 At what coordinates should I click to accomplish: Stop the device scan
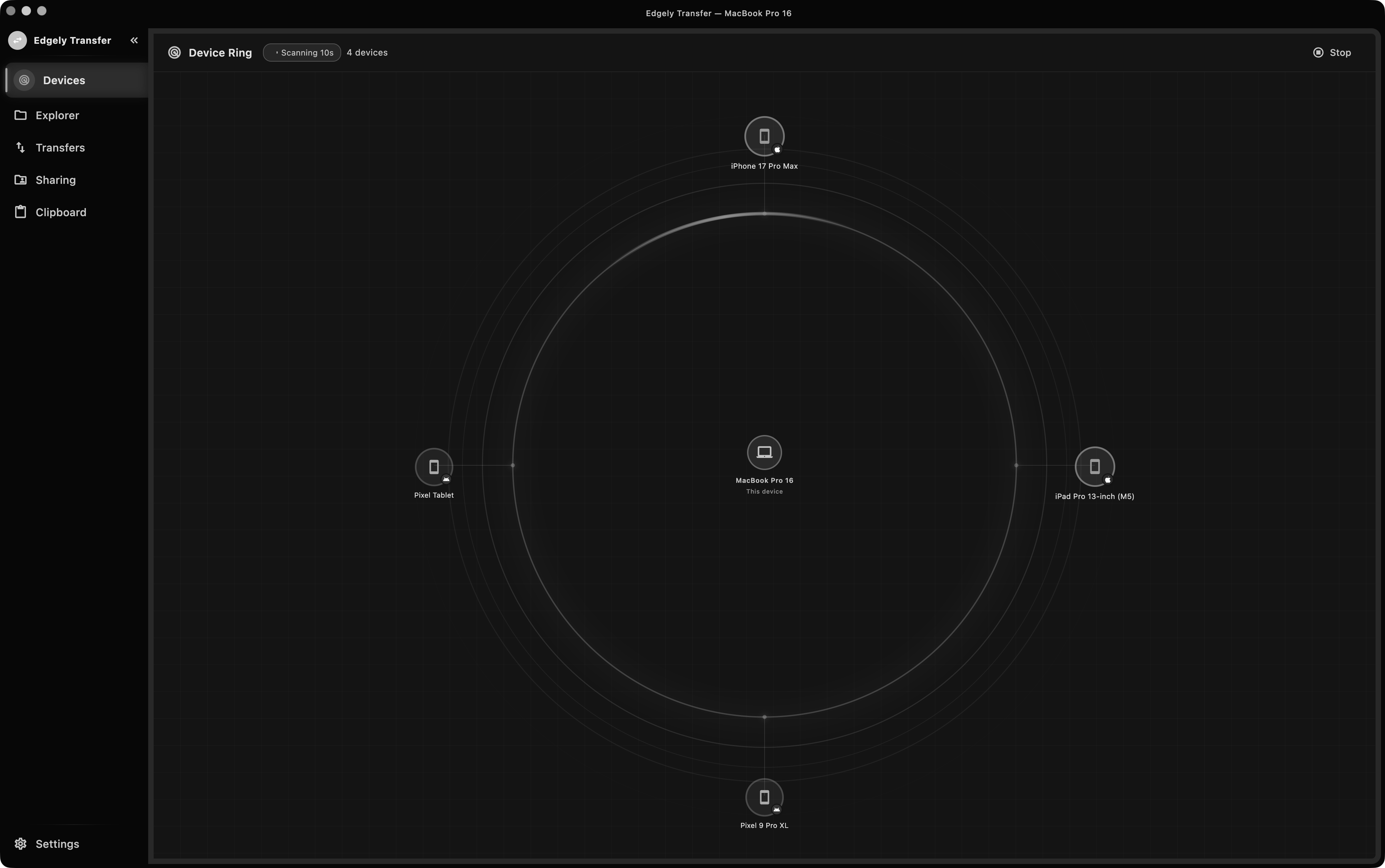(1332, 53)
